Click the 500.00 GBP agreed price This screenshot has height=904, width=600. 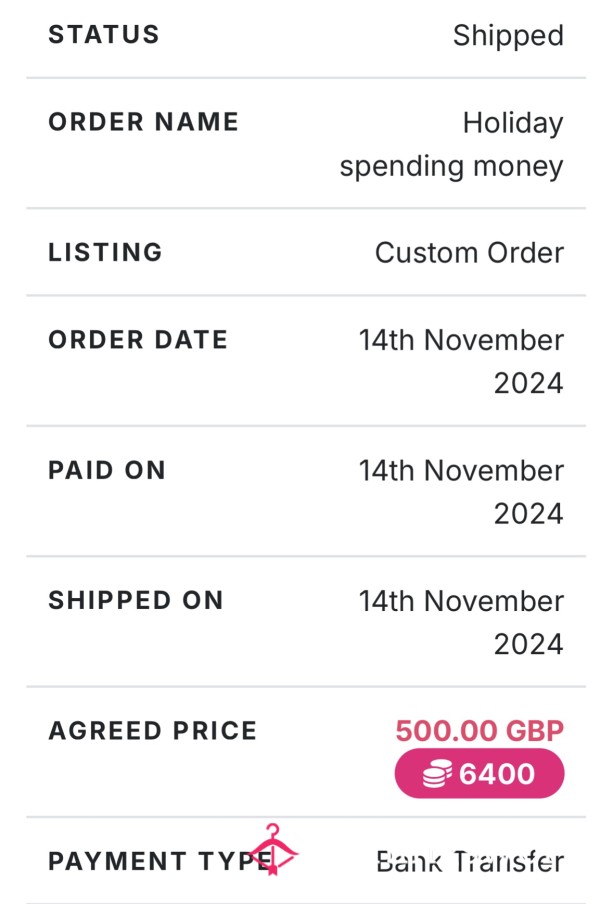coord(480,730)
